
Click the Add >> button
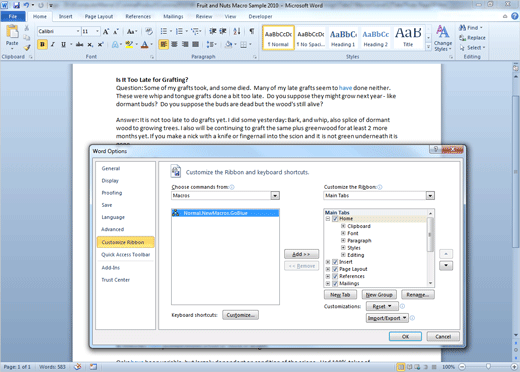[x=301, y=254]
